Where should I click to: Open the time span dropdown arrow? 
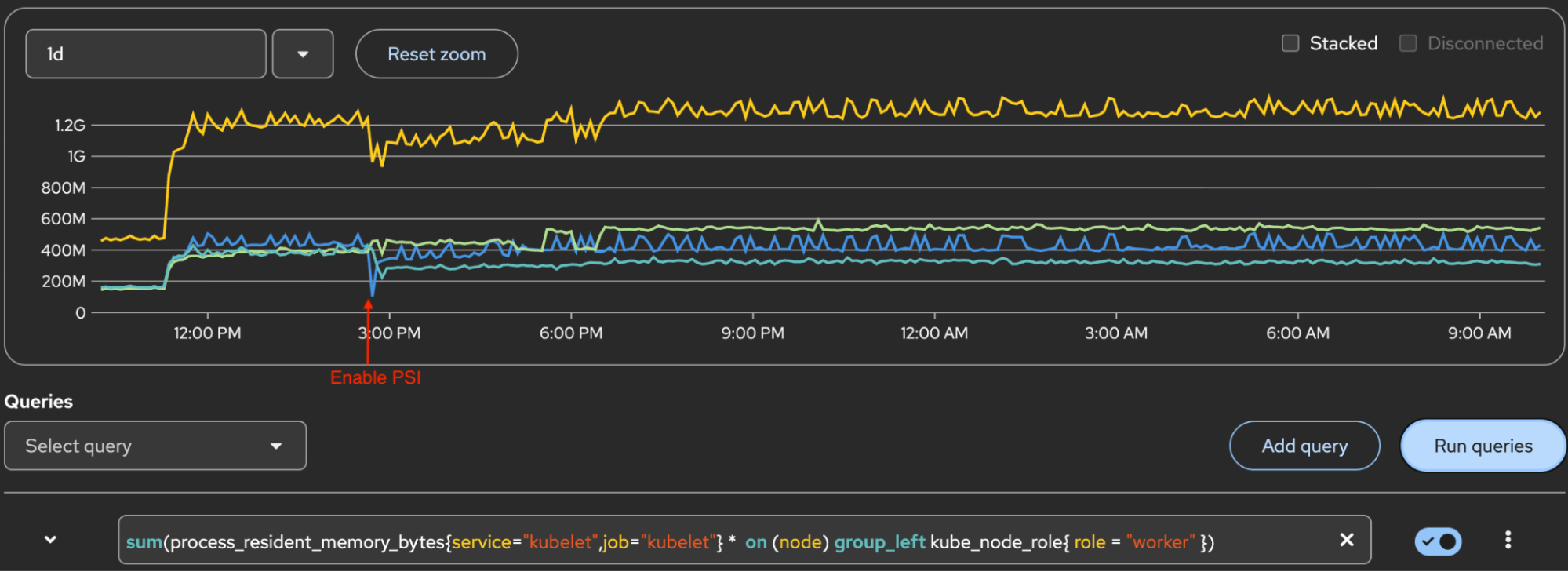click(303, 54)
